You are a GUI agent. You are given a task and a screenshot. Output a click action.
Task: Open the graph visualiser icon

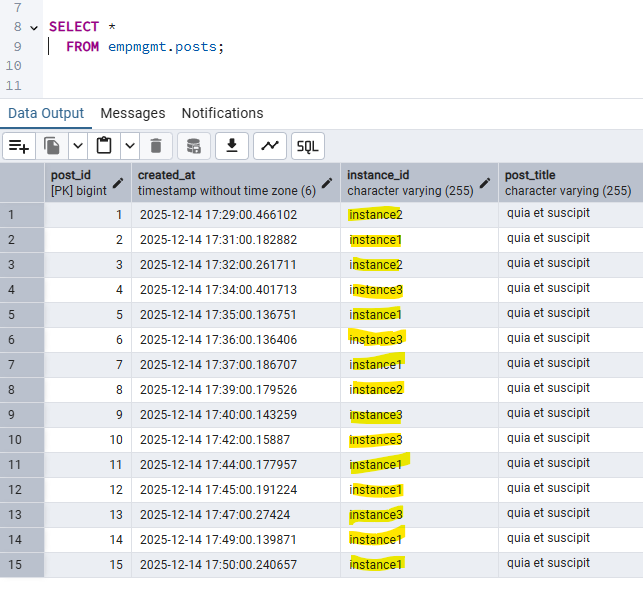(x=270, y=146)
